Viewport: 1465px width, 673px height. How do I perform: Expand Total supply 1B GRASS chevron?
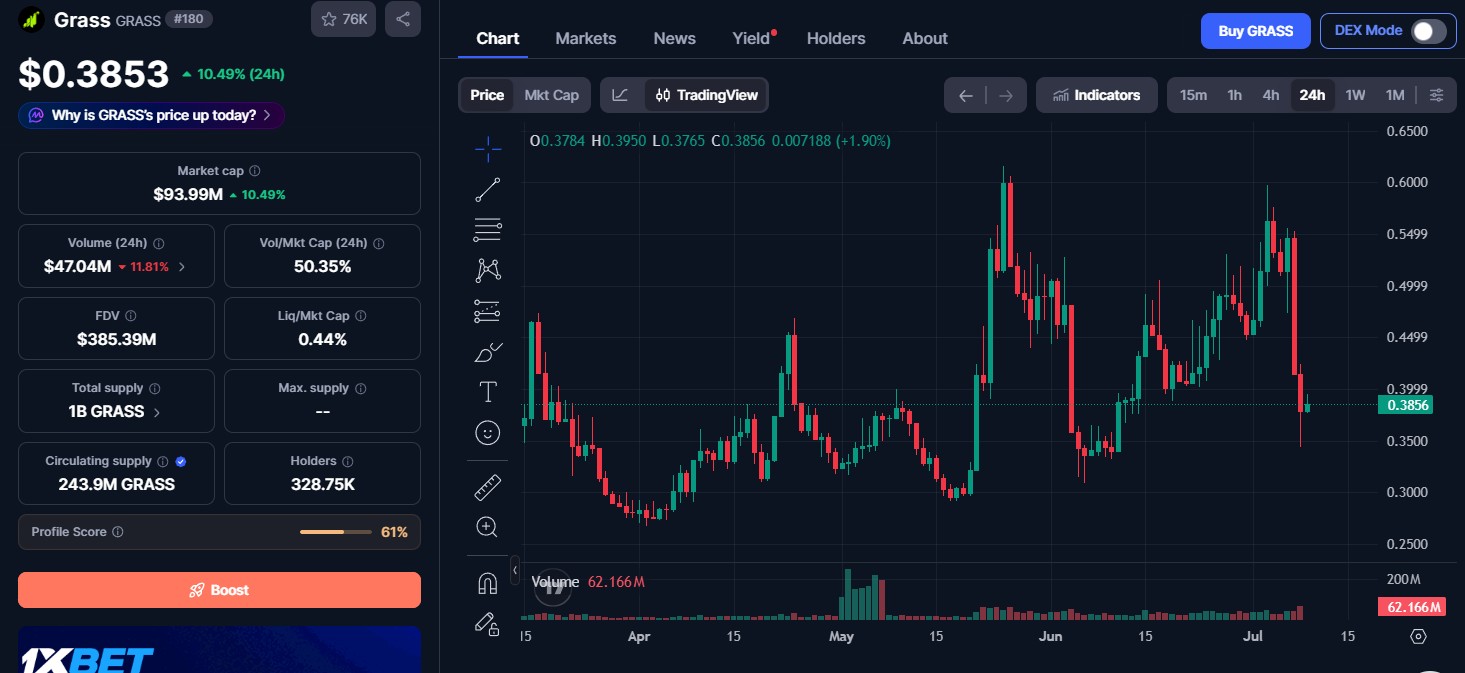tap(157, 412)
